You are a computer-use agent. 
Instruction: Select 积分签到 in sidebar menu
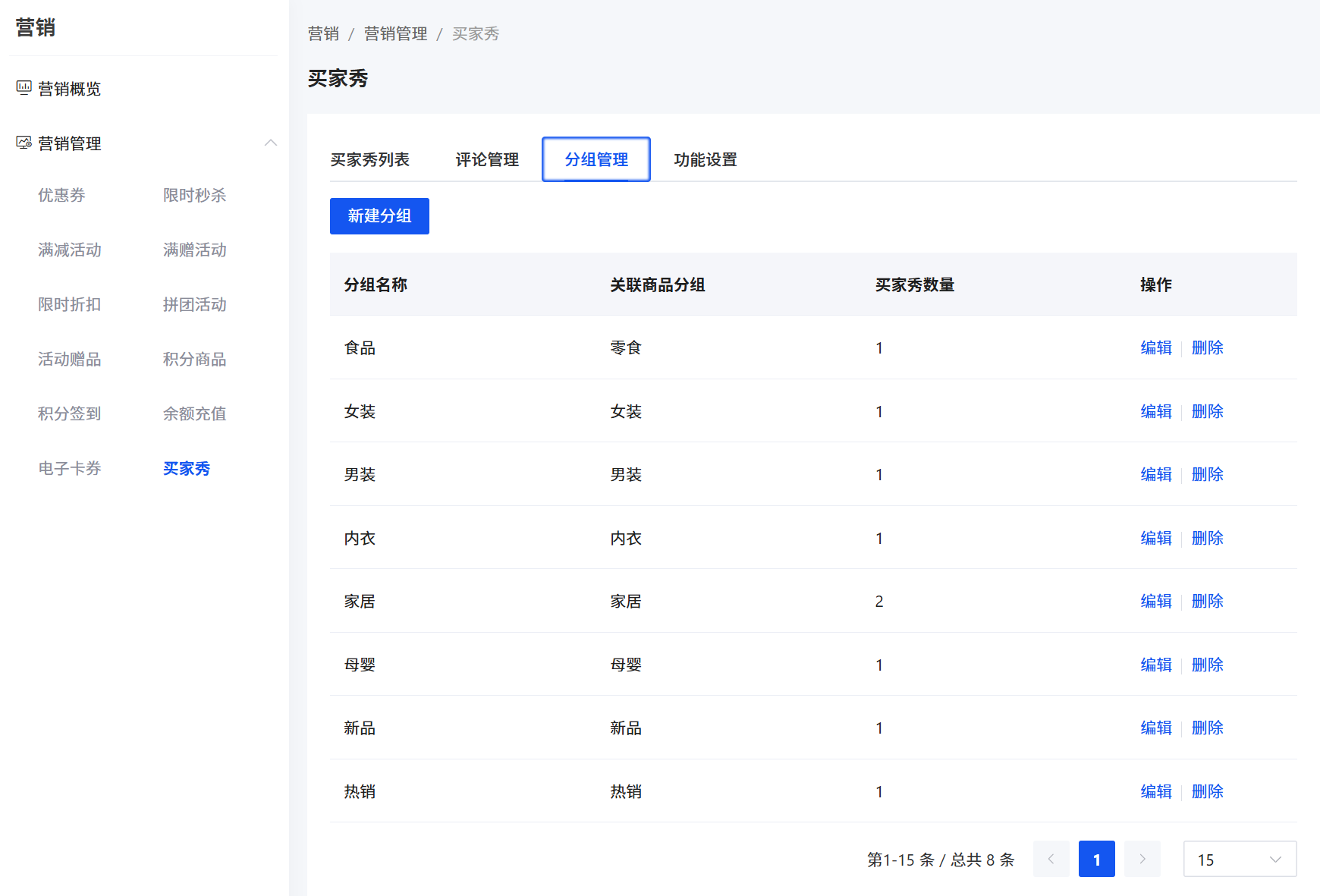click(x=69, y=413)
